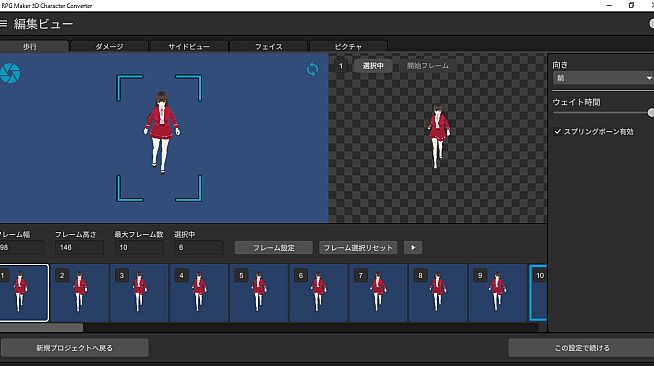Viewport: 654px width, 366px height.
Task: Toggle the スプリングボーン有効 checkbox
Action: tap(558, 131)
